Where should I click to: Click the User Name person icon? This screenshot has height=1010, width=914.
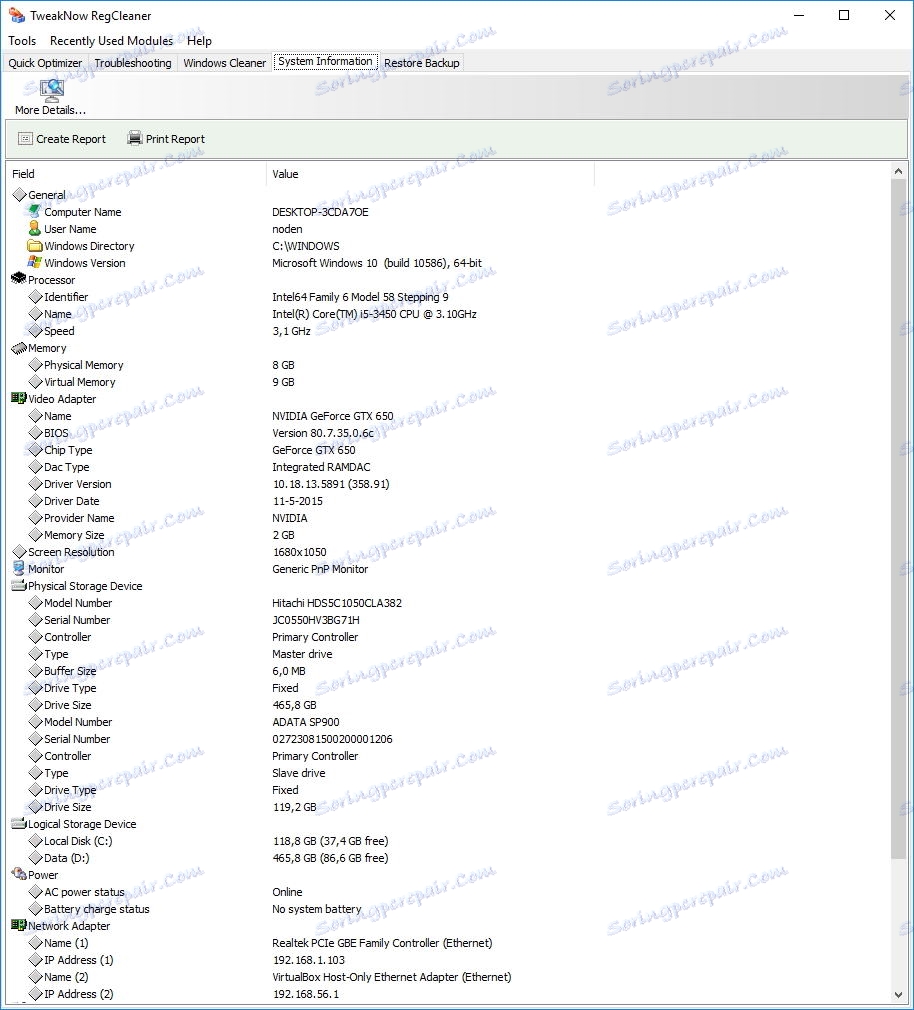coord(35,229)
